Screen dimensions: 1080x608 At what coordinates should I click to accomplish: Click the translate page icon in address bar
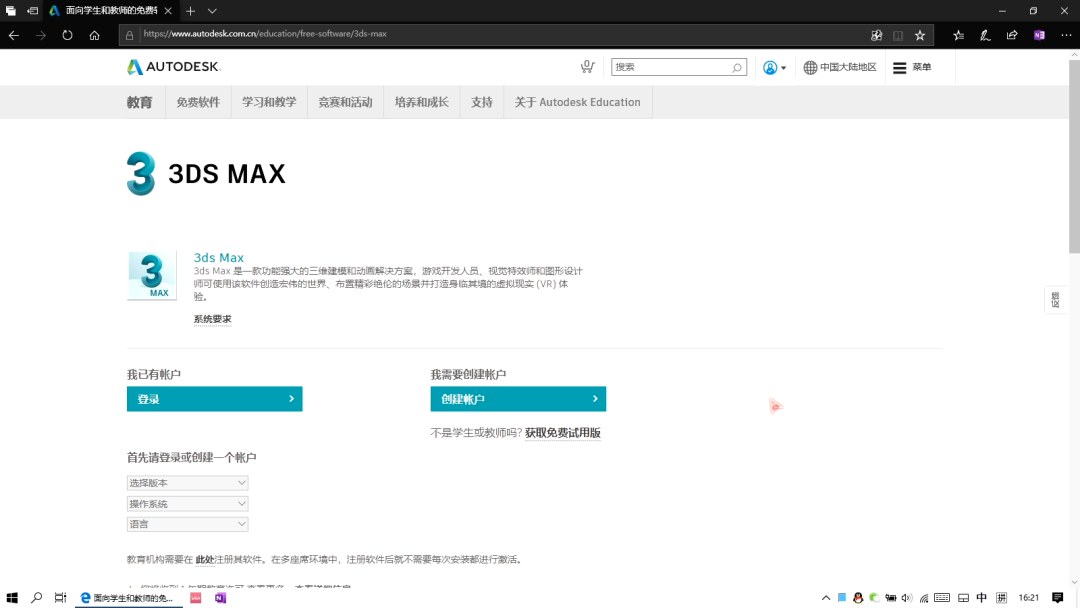[876, 35]
